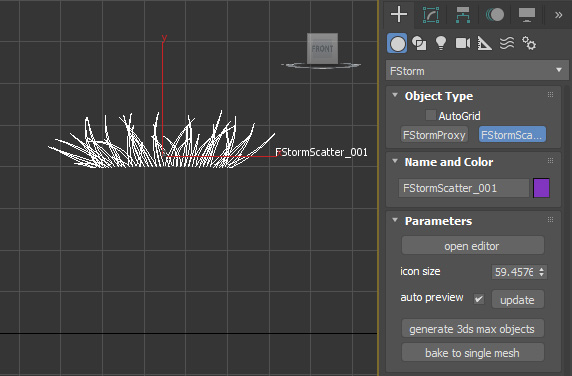
Task: Open the Display panel tab
Action: pos(527,15)
